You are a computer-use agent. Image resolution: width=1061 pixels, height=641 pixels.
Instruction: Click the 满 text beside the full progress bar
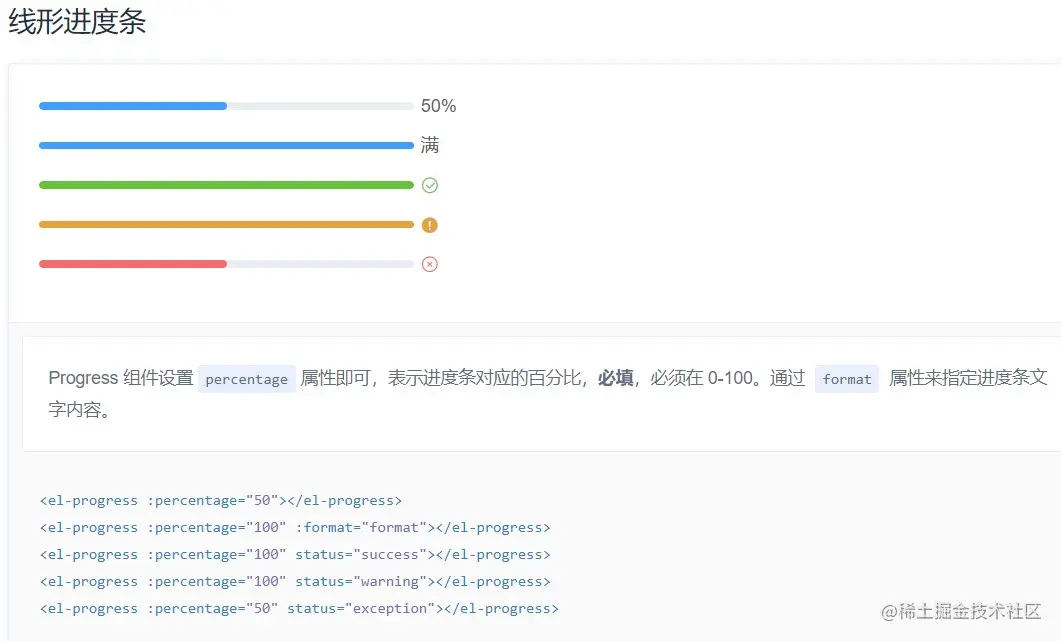click(x=431, y=145)
